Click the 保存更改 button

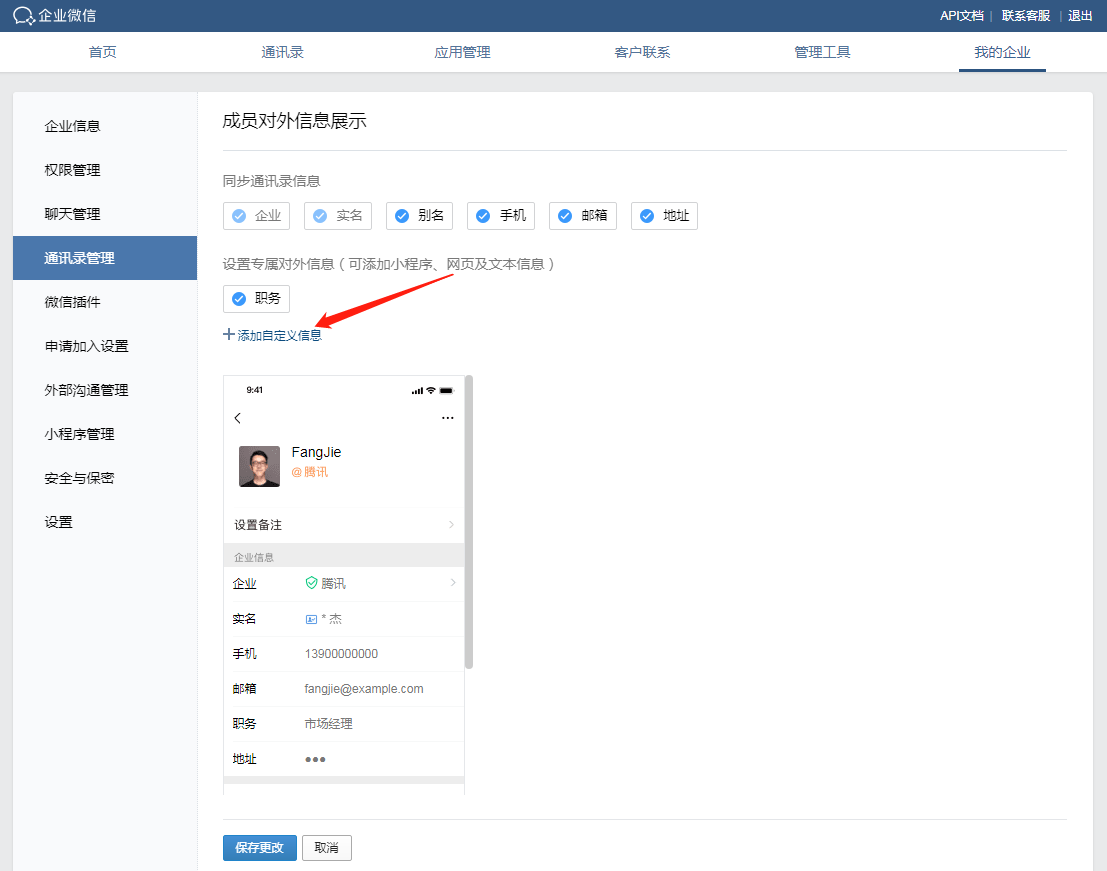pos(260,848)
